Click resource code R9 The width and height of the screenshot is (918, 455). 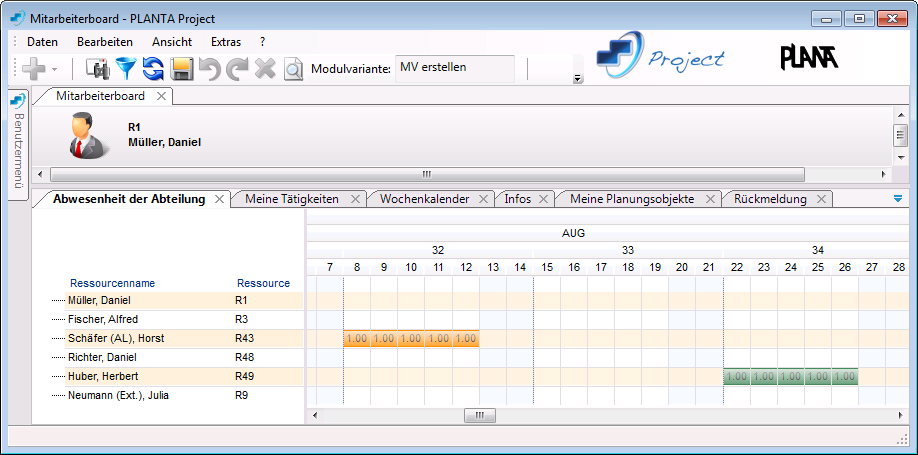click(x=241, y=395)
